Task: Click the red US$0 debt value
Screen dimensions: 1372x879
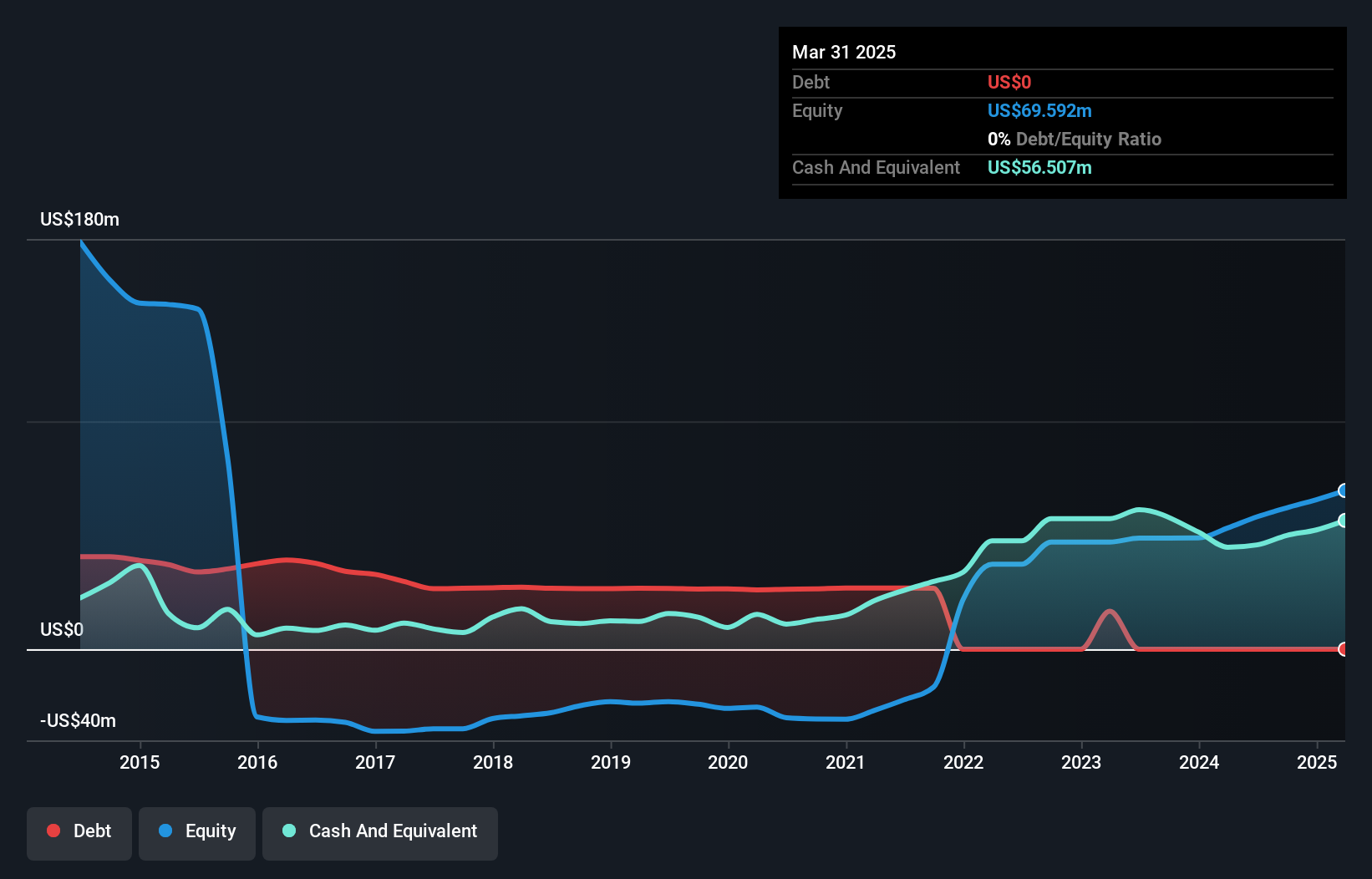Action: [x=1009, y=82]
